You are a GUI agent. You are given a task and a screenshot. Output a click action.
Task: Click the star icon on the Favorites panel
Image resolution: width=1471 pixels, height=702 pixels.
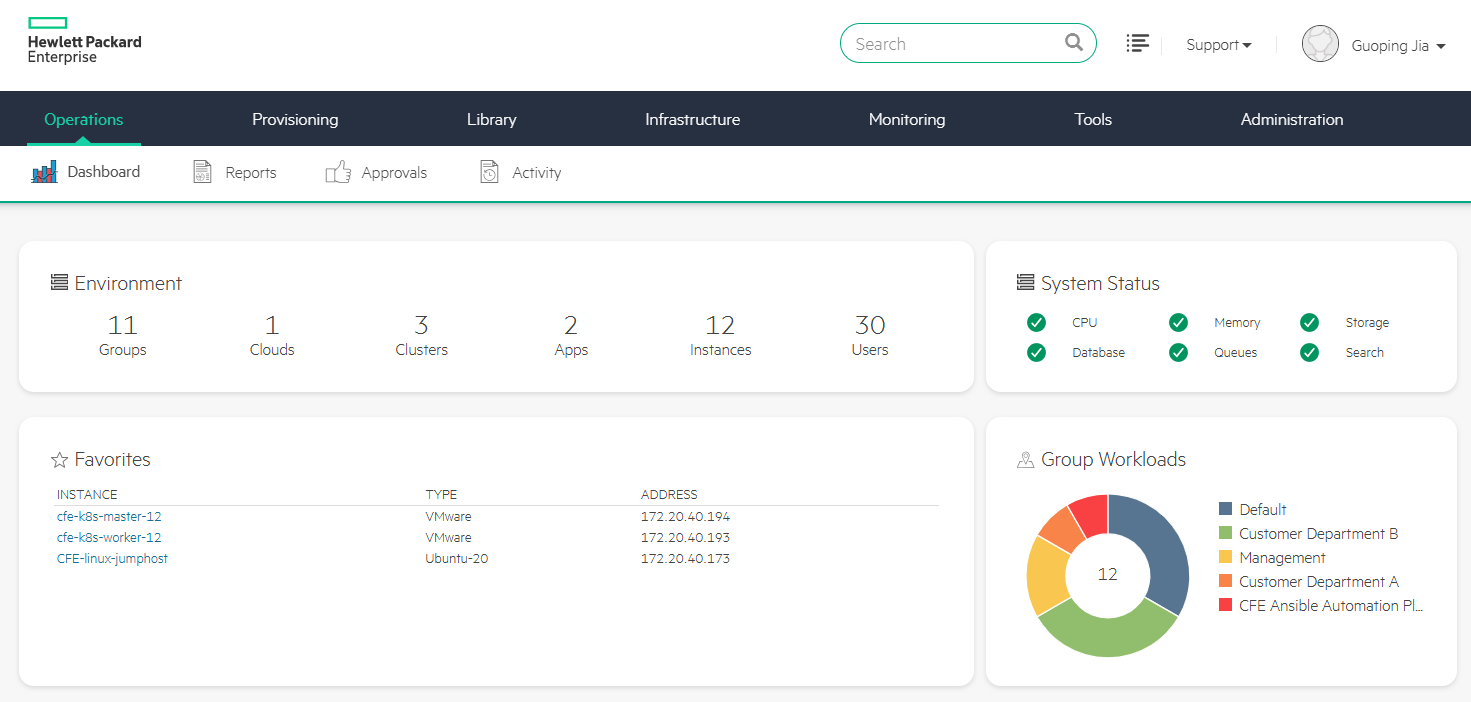coord(59,459)
